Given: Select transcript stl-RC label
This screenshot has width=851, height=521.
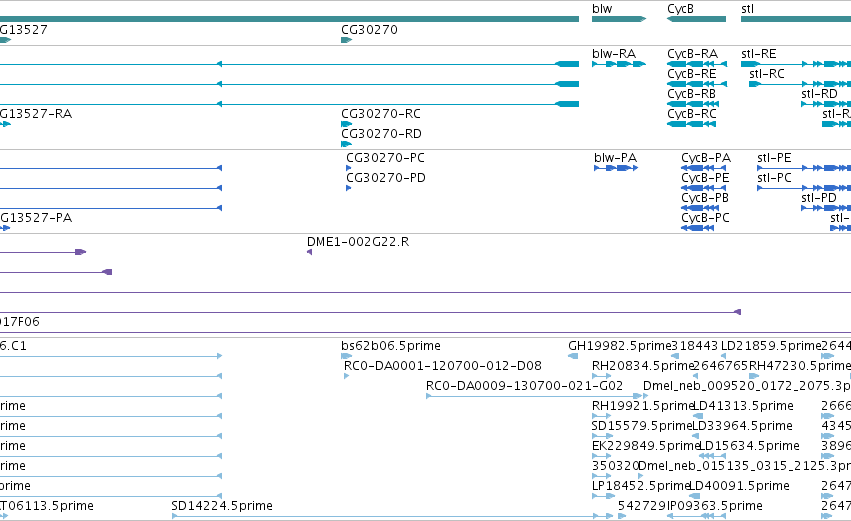Looking at the screenshot, I should coord(766,74).
